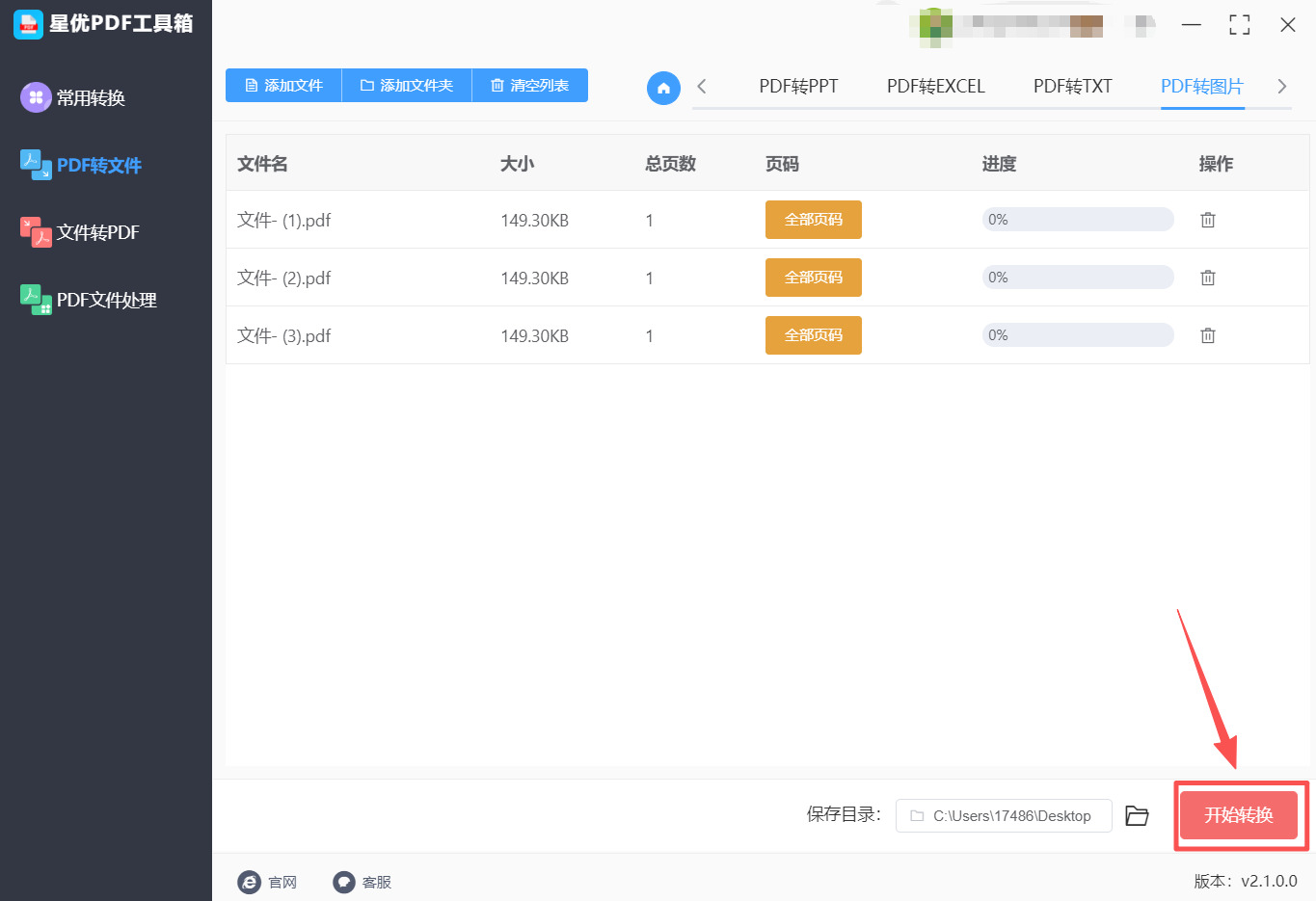Click the PDF转文件 sidebar icon

coord(36,165)
